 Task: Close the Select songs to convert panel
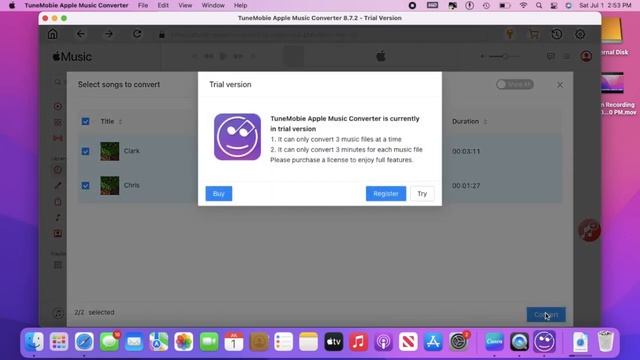(560, 84)
